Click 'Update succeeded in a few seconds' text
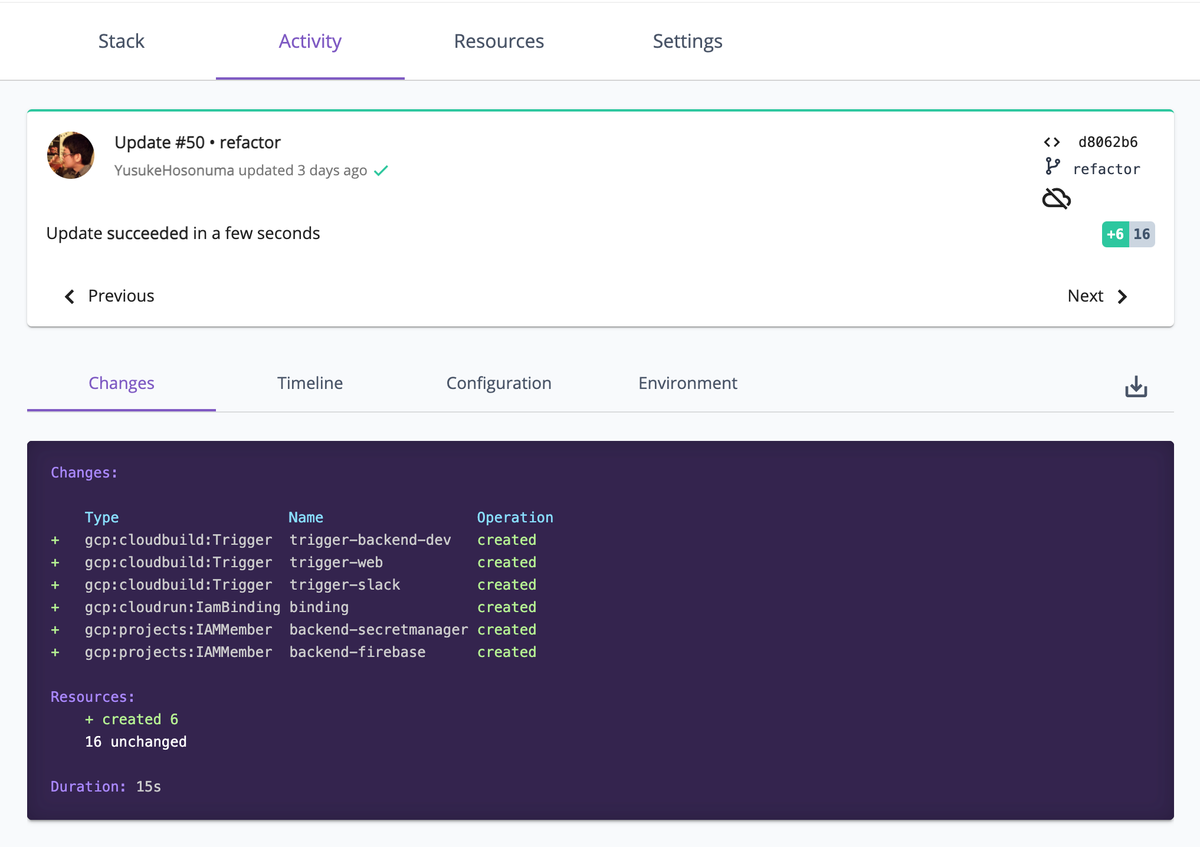The height and width of the screenshot is (847, 1200). click(x=183, y=233)
